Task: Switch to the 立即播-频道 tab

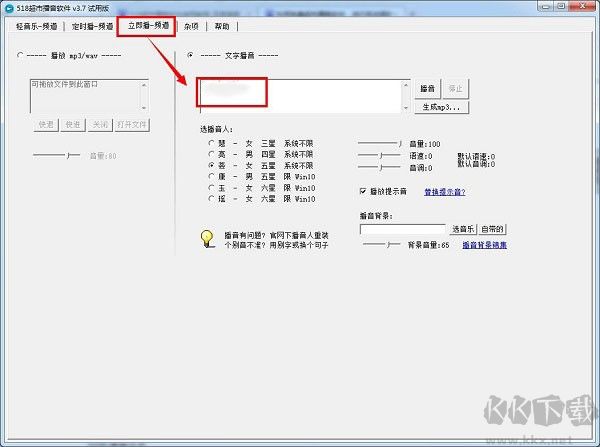Action: click(x=148, y=26)
